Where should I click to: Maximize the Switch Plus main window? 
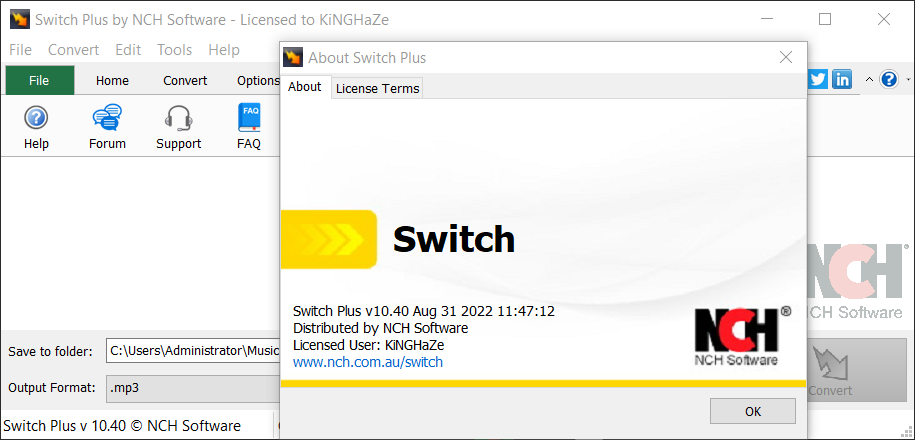pyautogui.click(x=825, y=19)
